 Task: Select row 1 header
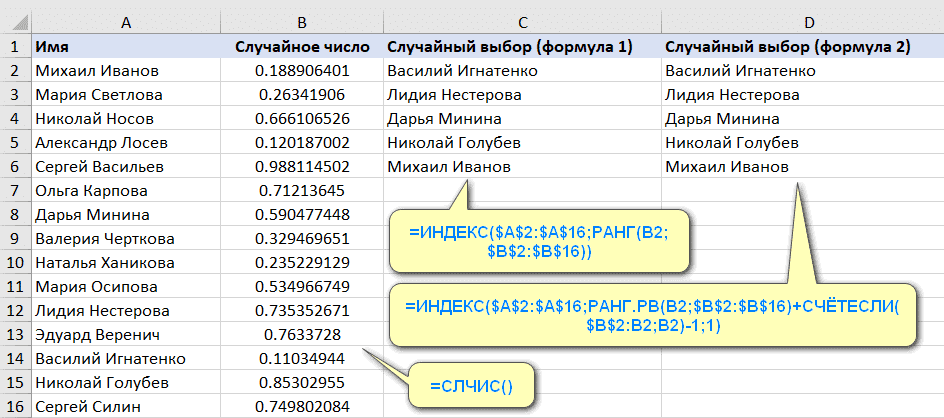coord(14,47)
